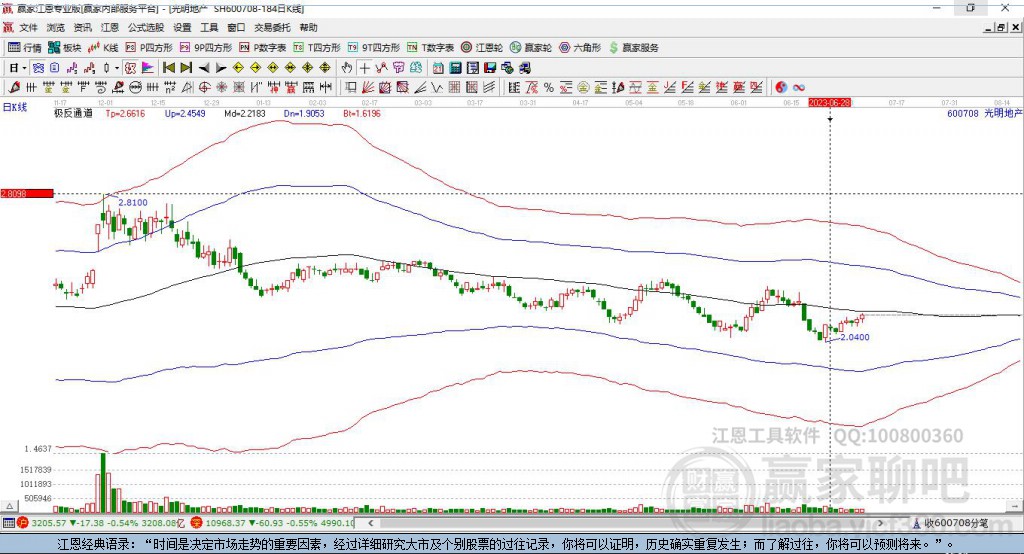1024x554 pixels.
Task: Click the first yellow diamond arrow icon
Action: 238,68
